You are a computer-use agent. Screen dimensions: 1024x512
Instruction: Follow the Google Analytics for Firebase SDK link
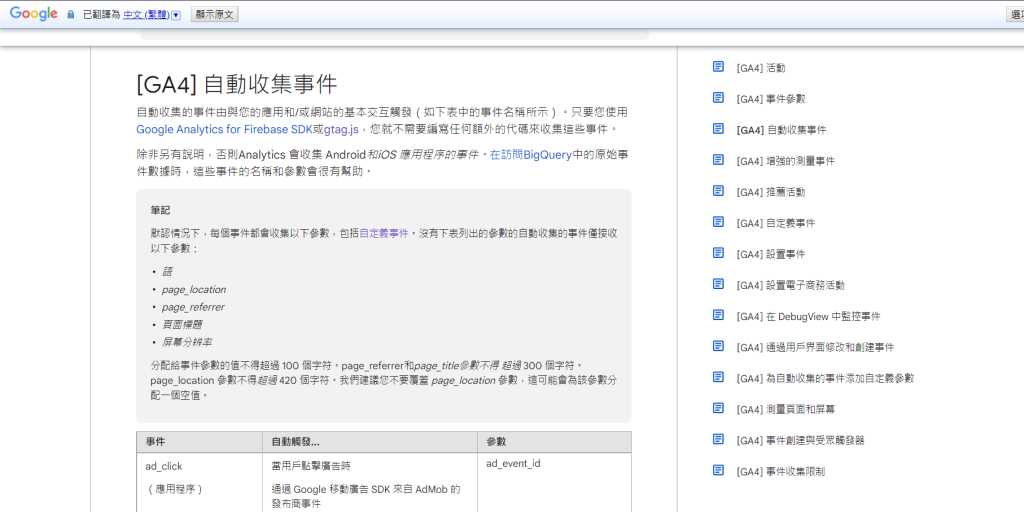pos(224,129)
